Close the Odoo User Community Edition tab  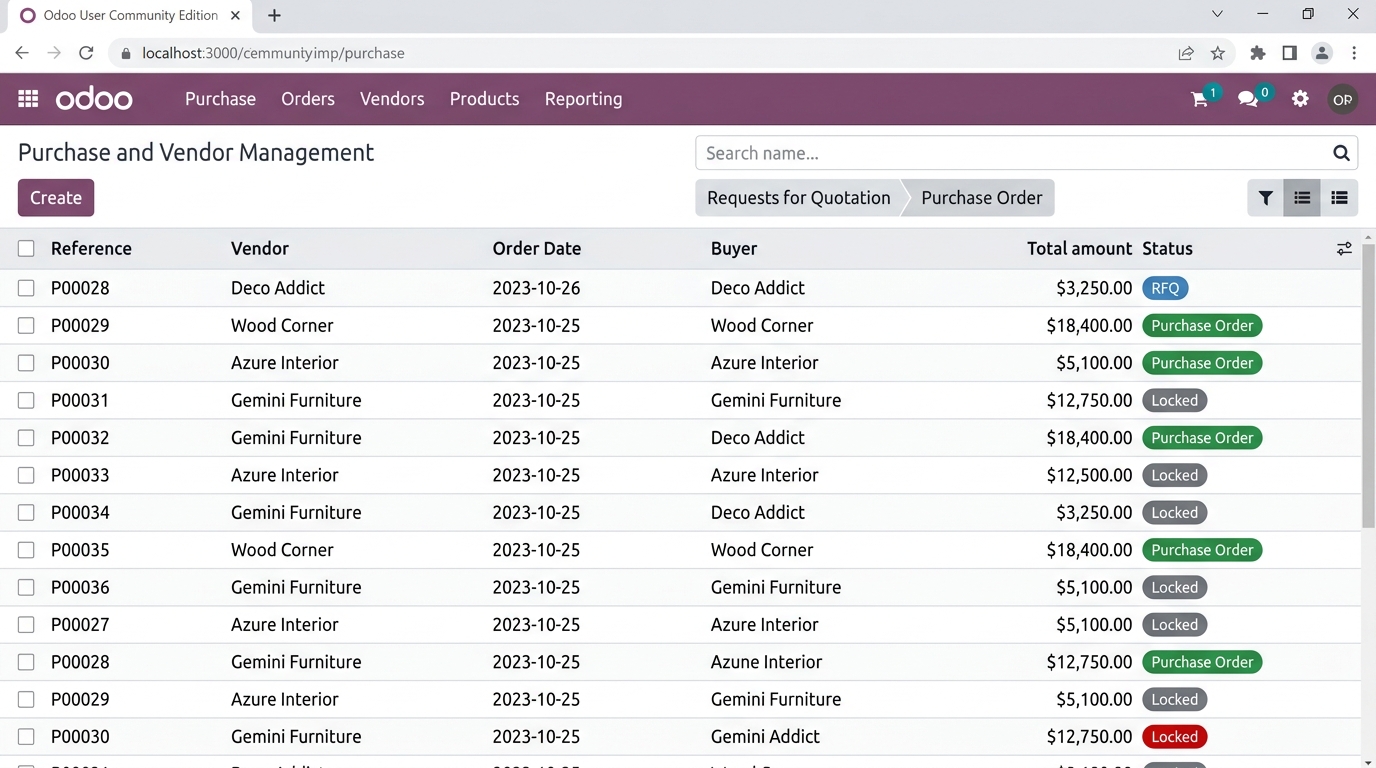click(236, 15)
